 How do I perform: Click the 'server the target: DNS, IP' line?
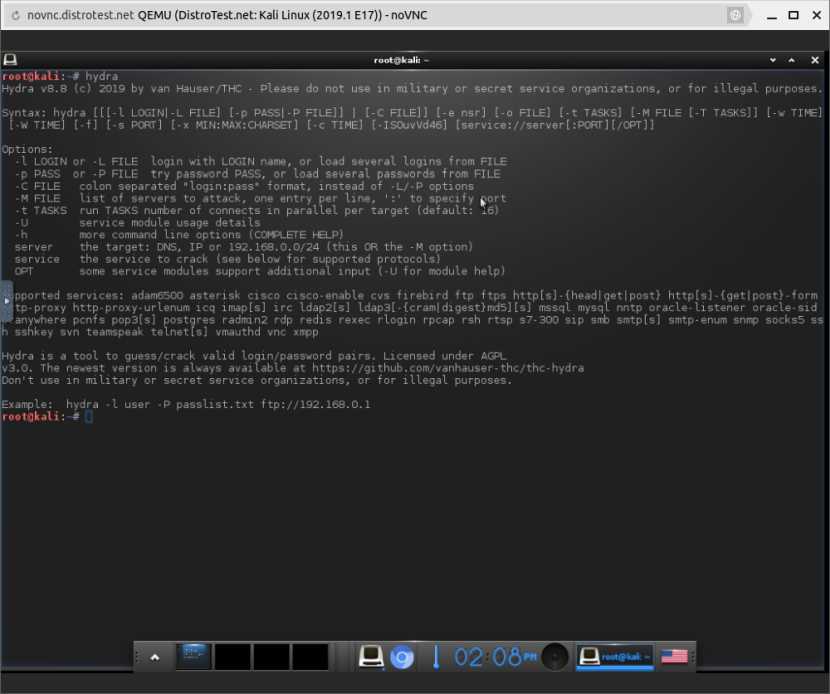[x=243, y=247]
